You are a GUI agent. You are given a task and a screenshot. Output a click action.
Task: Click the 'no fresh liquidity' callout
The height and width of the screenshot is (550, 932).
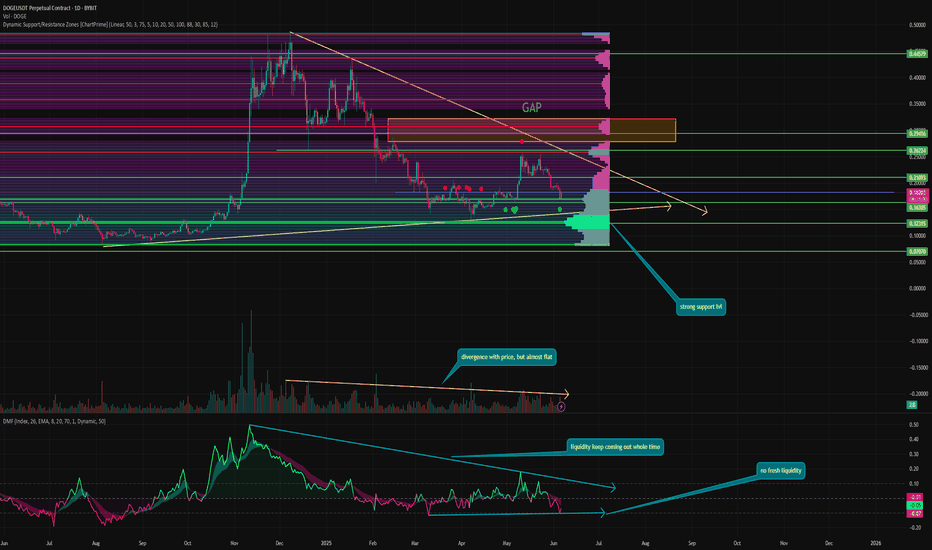pos(780,470)
